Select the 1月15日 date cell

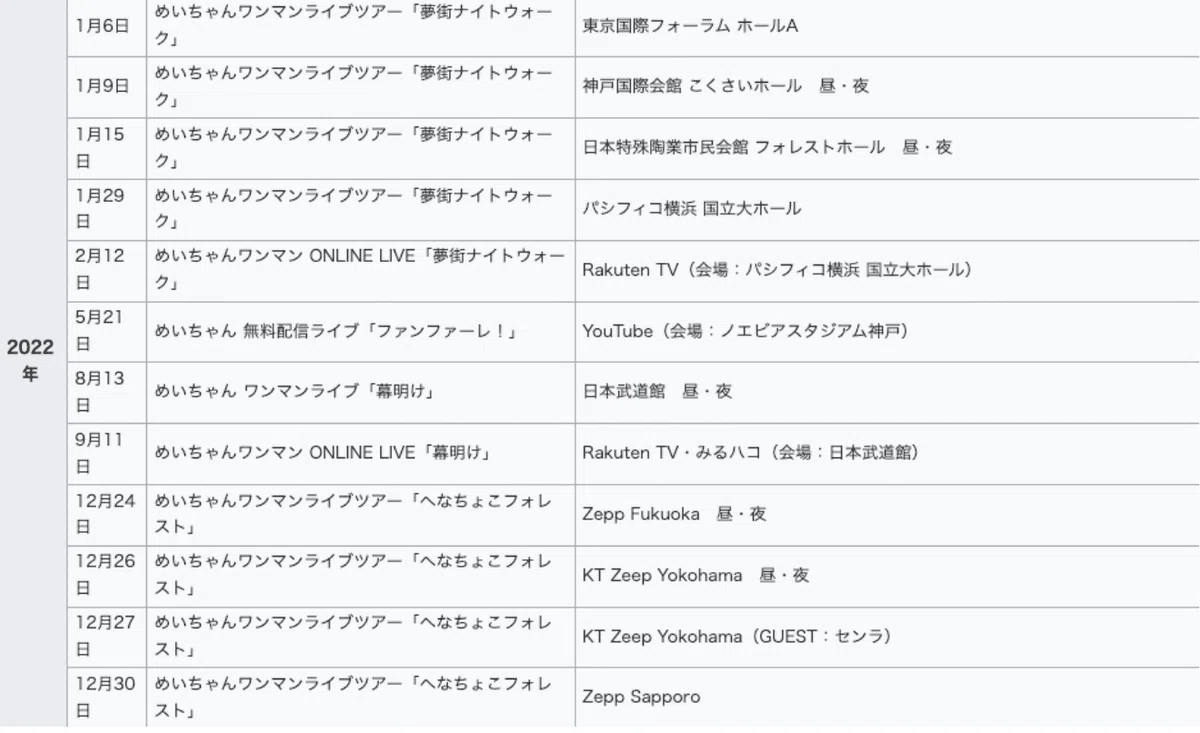click(x=107, y=148)
